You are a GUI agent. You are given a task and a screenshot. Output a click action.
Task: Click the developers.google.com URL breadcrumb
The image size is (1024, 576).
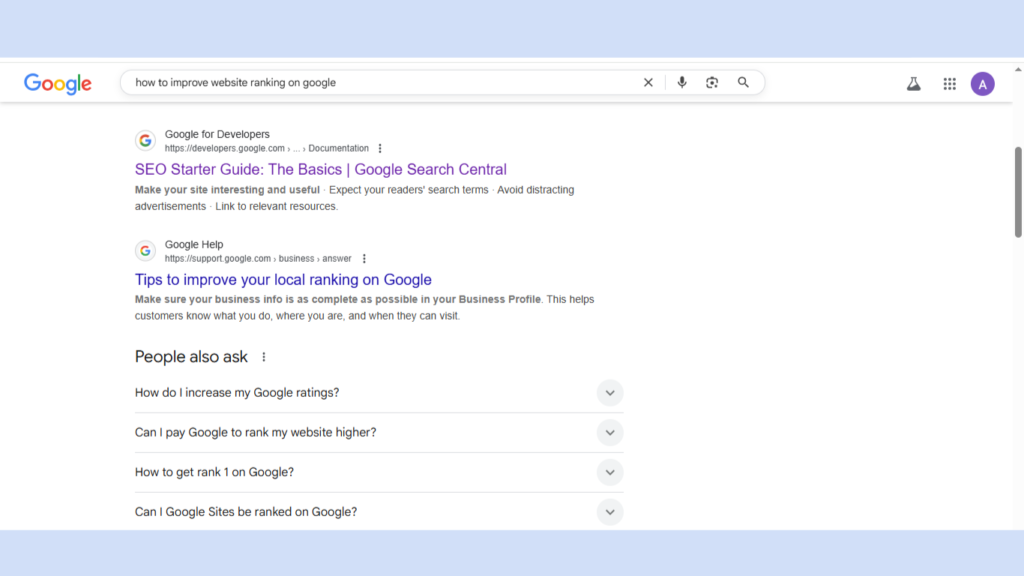click(x=266, y=148)
